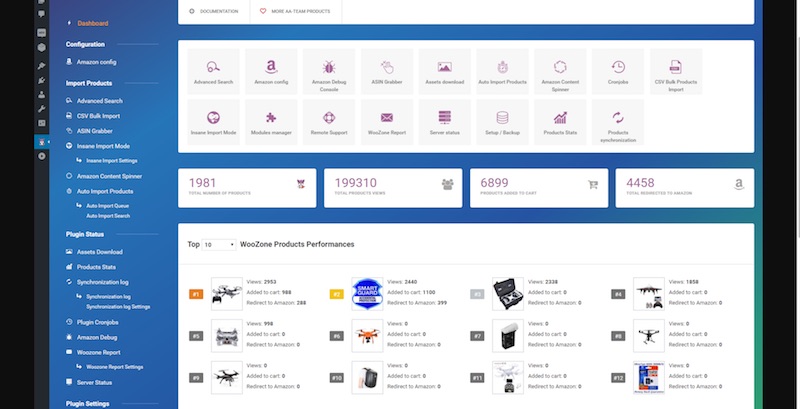Image resolution: width=800 pixels, height=409 pixels.
Task: Open the Server status tile
Action: coord(444,122)
